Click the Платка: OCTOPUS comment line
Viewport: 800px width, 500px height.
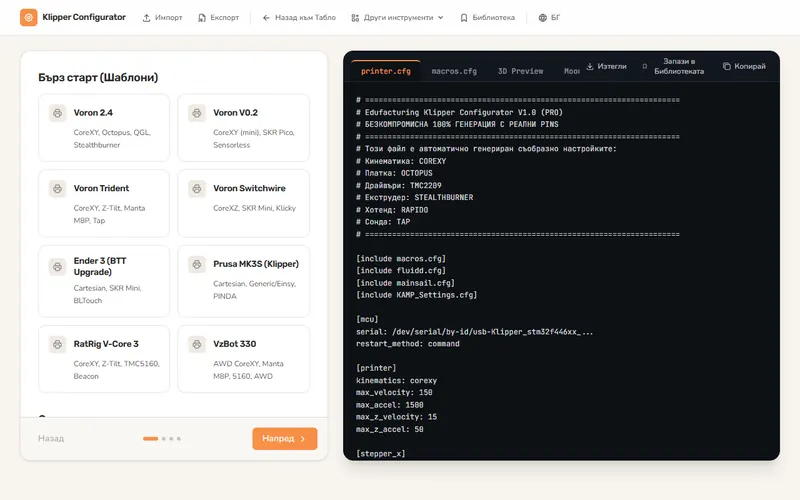pyautogui.click(x=394, y=173)
